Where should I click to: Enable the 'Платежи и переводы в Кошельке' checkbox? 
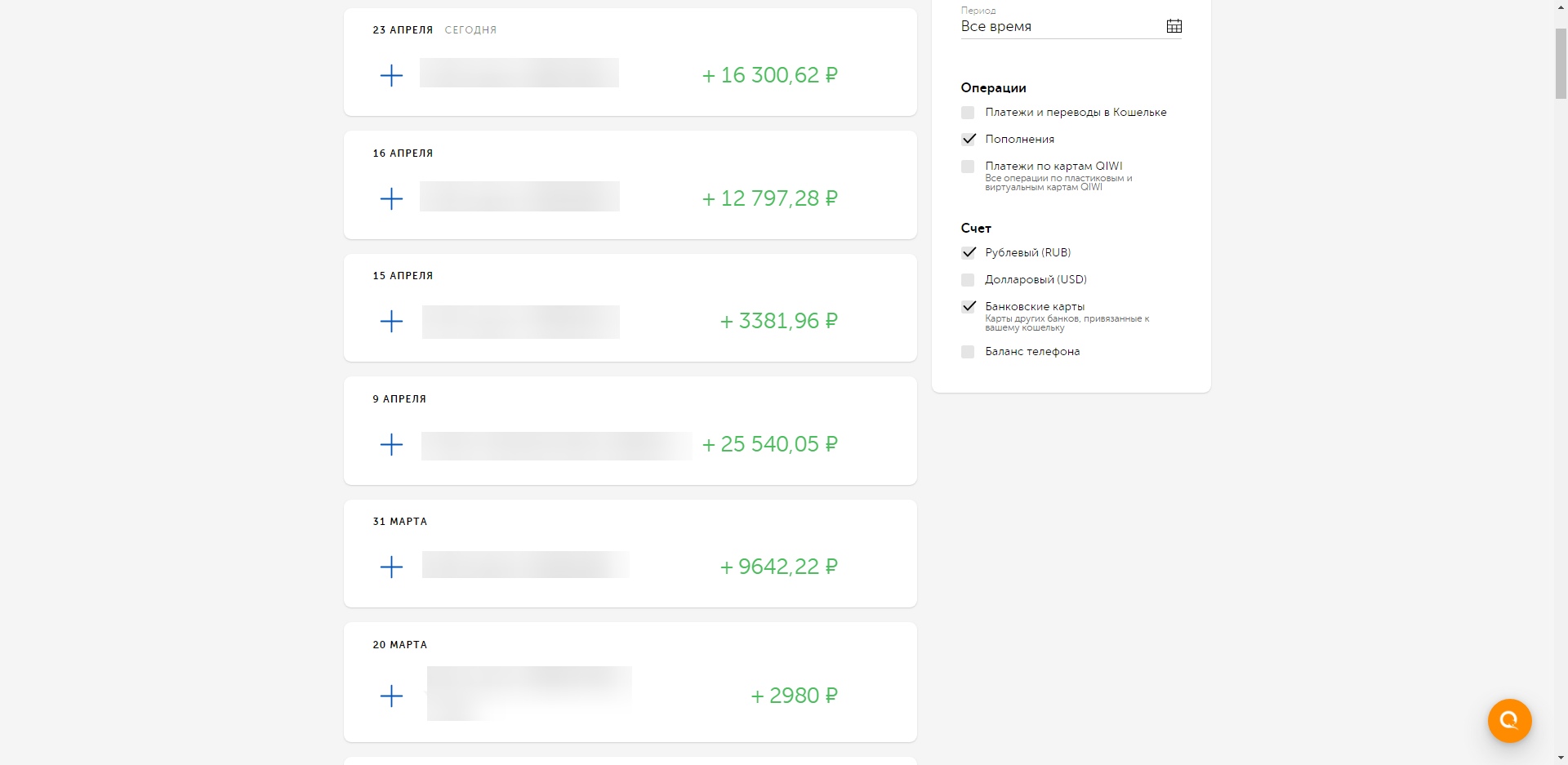[x=968, y=113]
